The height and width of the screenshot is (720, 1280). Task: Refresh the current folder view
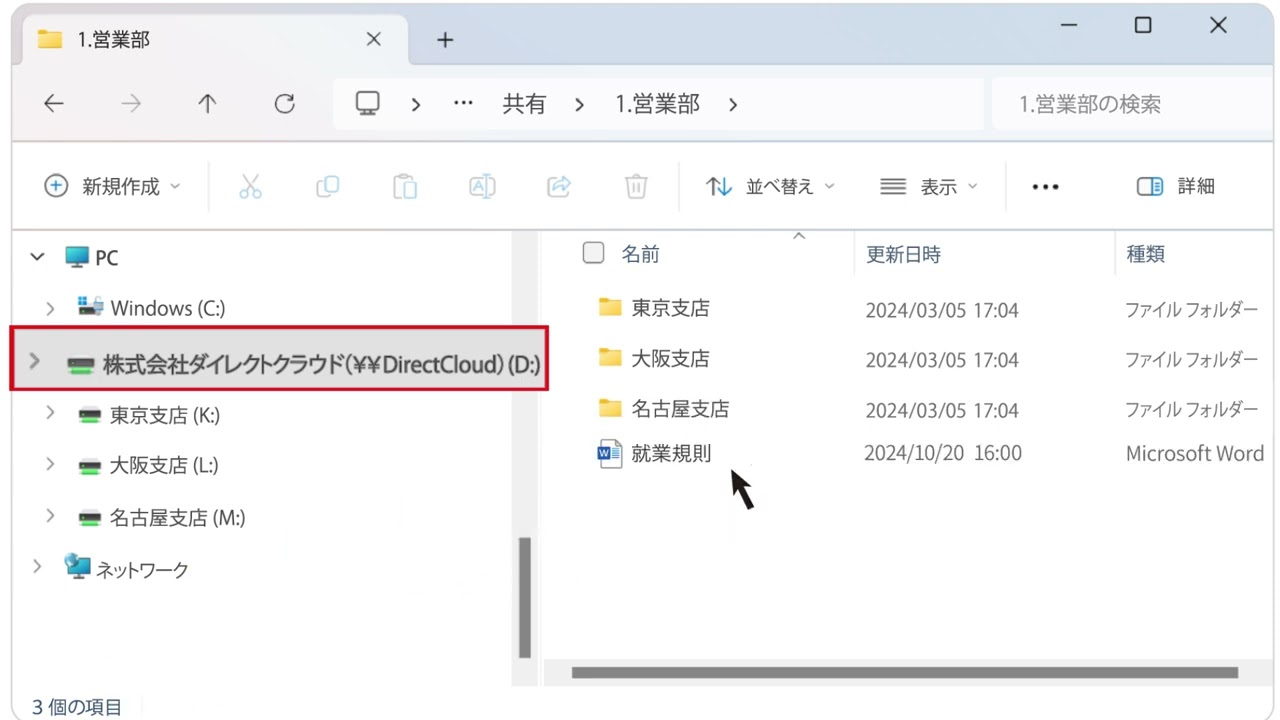coord(285,104)
